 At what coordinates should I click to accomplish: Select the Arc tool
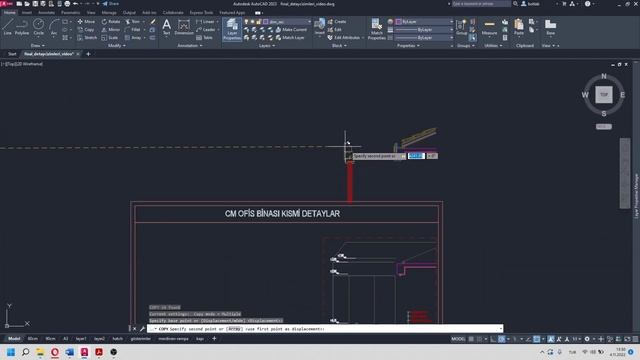[x=53, y=27]
